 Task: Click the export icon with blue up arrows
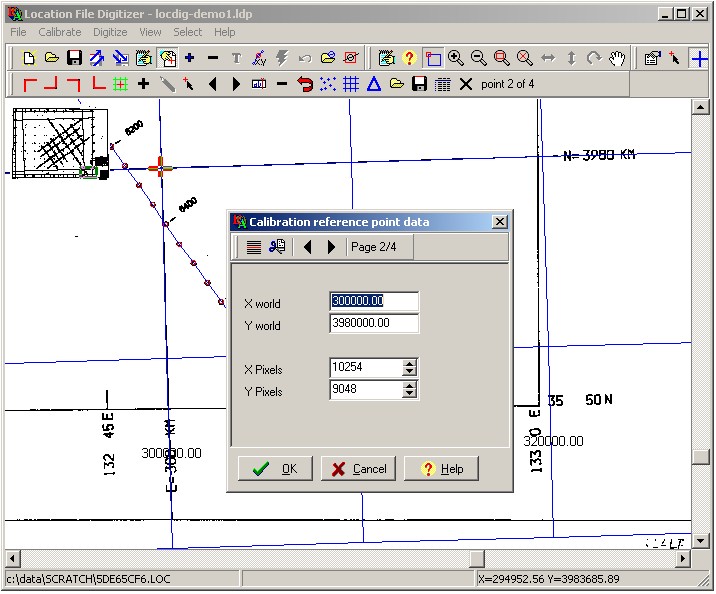click(97, 58)
